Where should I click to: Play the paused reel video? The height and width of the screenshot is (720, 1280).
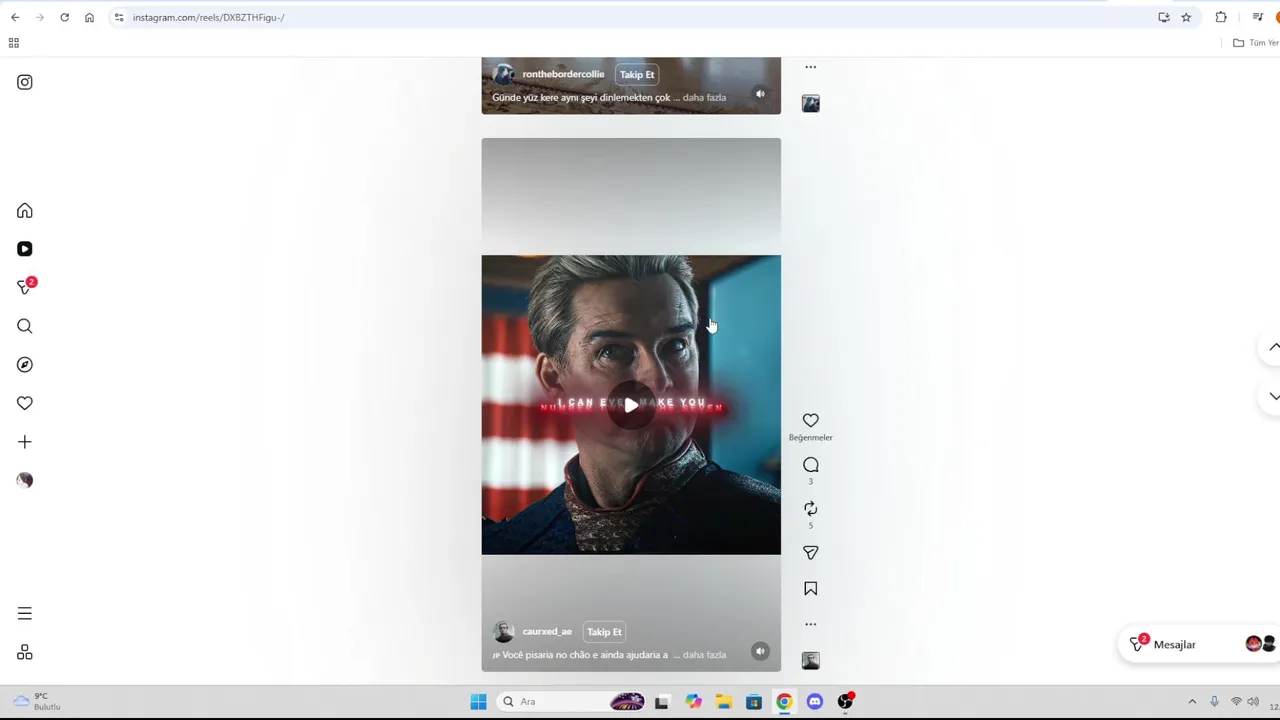pyautogui.click(x=631, y=405)
